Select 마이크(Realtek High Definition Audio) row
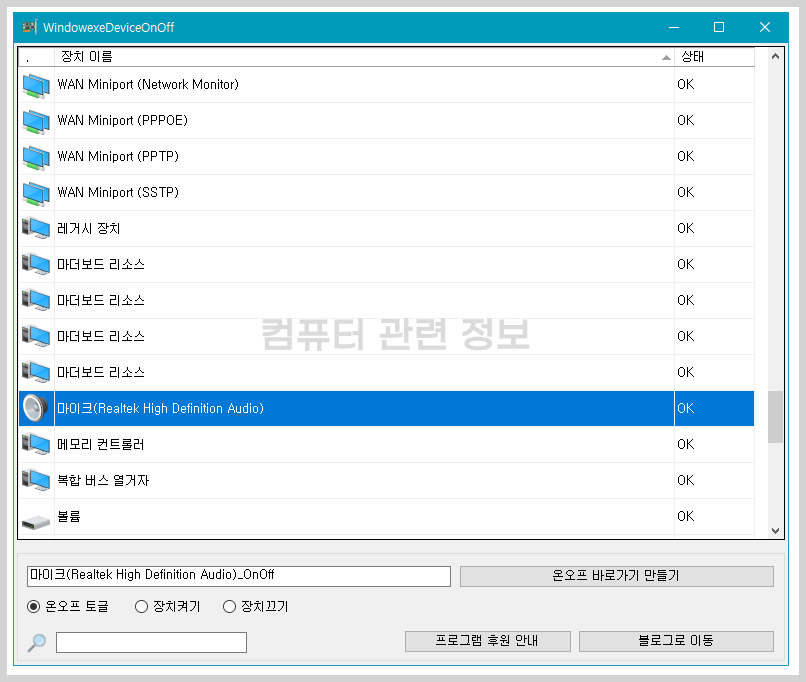 point(387,409)
